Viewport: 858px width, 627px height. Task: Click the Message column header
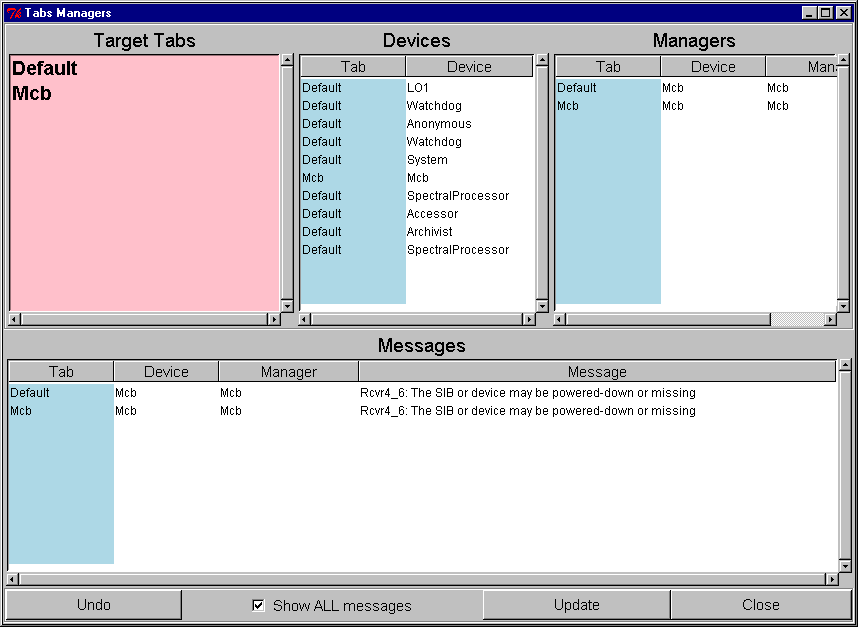pos(597,372)
